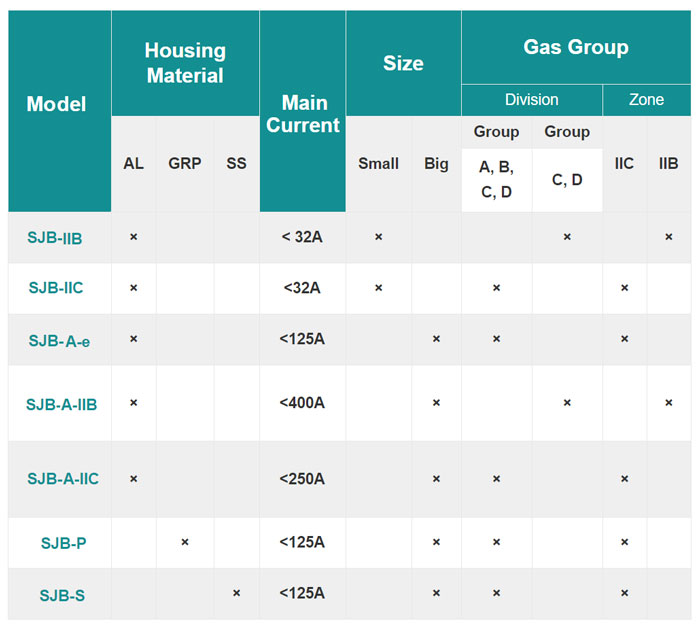Select the SJB-S model link

pyautogui.click(x=63, y=595)
